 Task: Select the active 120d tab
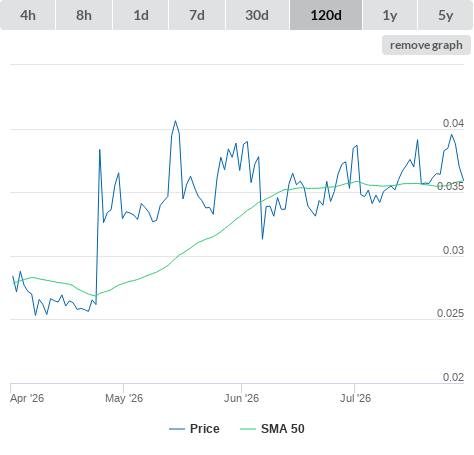coord(326,15)
